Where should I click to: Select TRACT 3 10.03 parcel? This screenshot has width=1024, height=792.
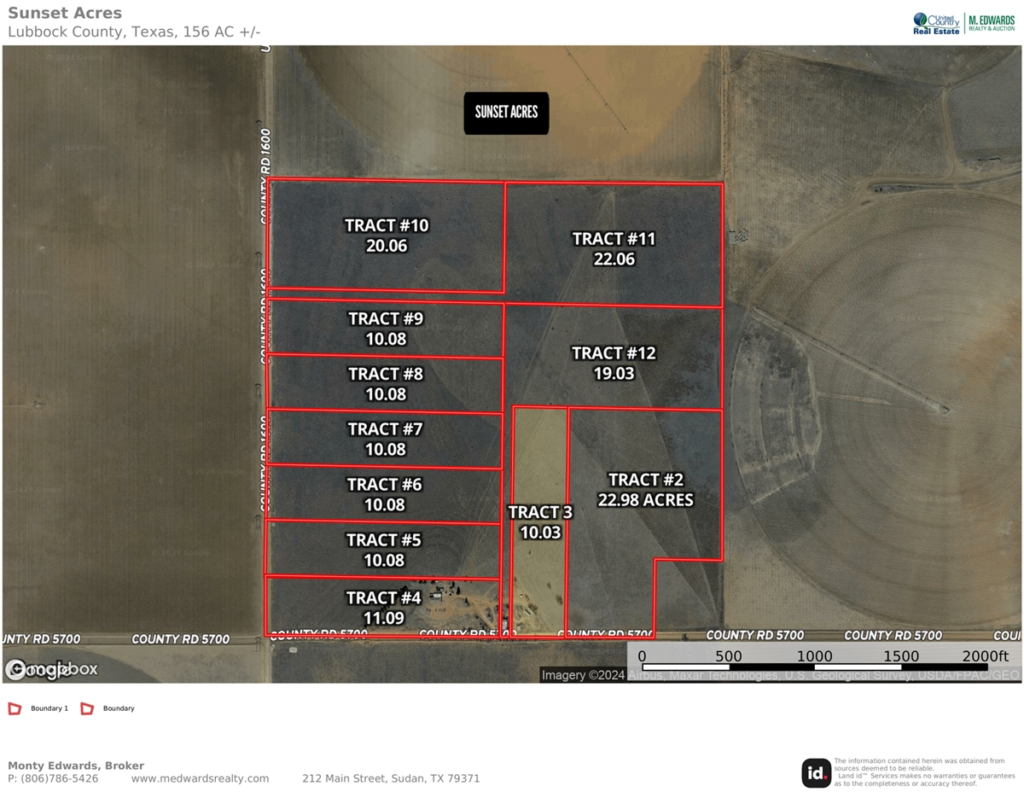pos(540,521)
